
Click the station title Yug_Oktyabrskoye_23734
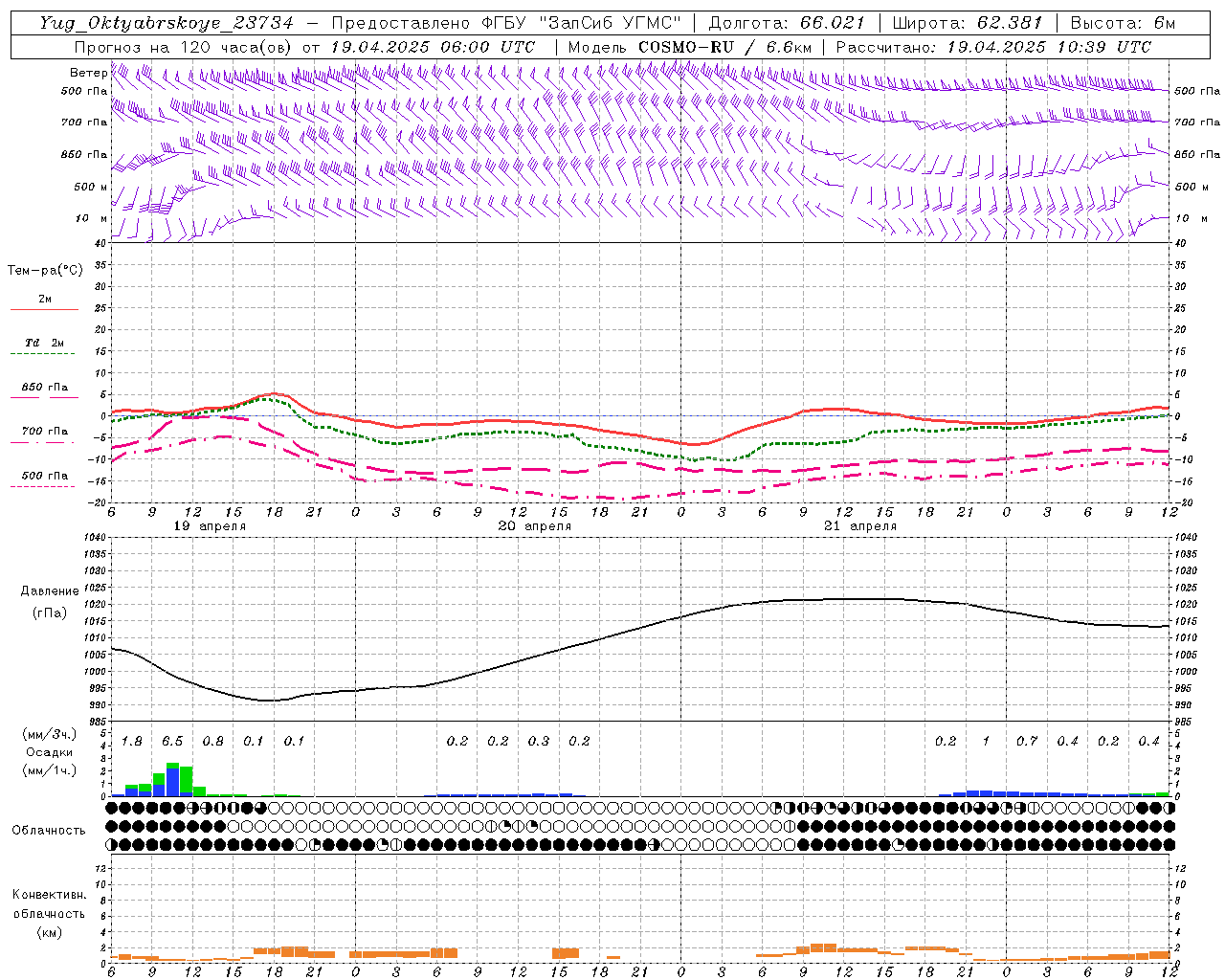tap(167, 23)
